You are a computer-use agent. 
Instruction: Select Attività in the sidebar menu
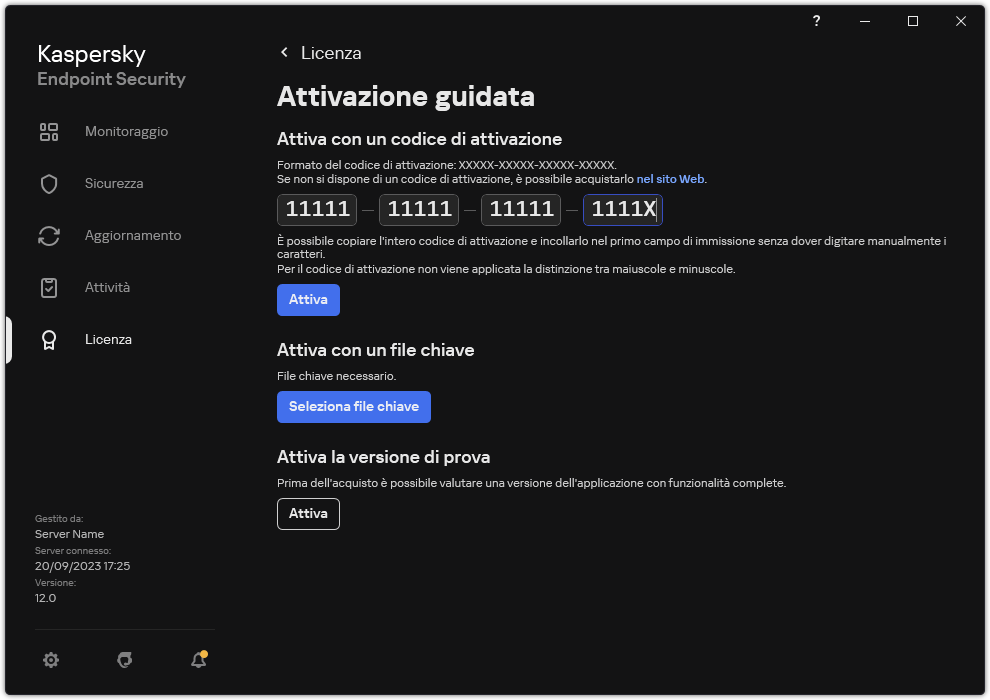click(x=107, y=287)
